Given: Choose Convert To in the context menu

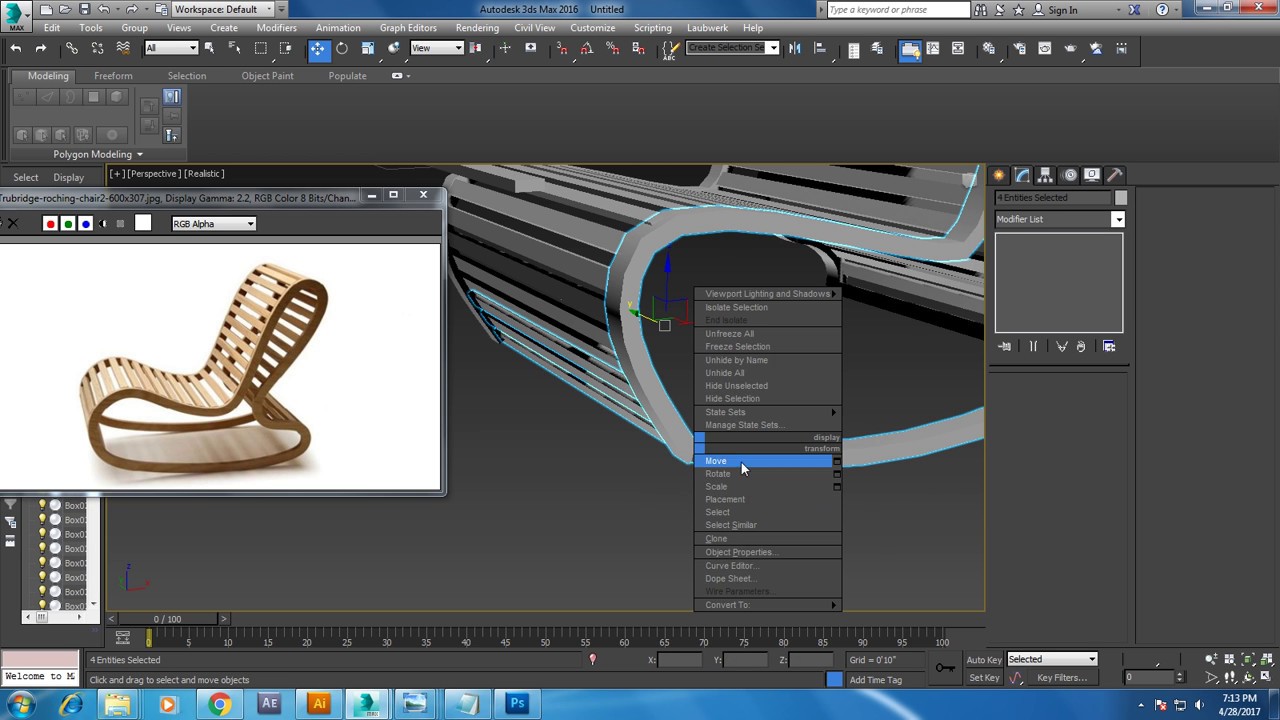Looking at the screenshot, I should coord(768,605).
